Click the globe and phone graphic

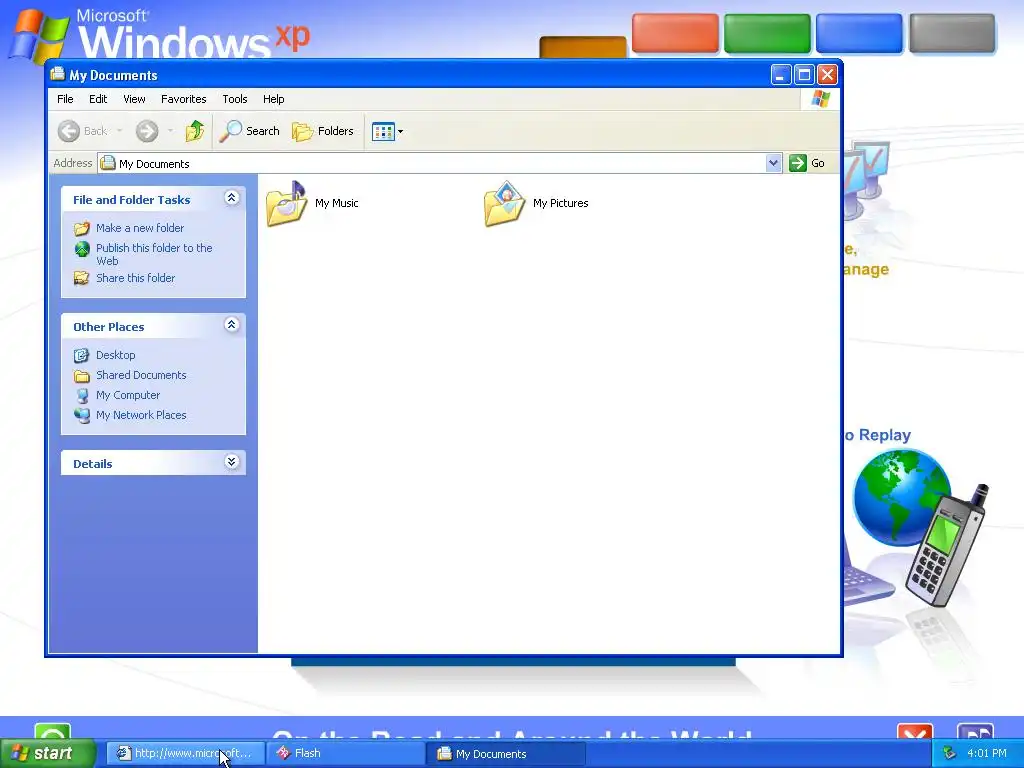[921, 526]
